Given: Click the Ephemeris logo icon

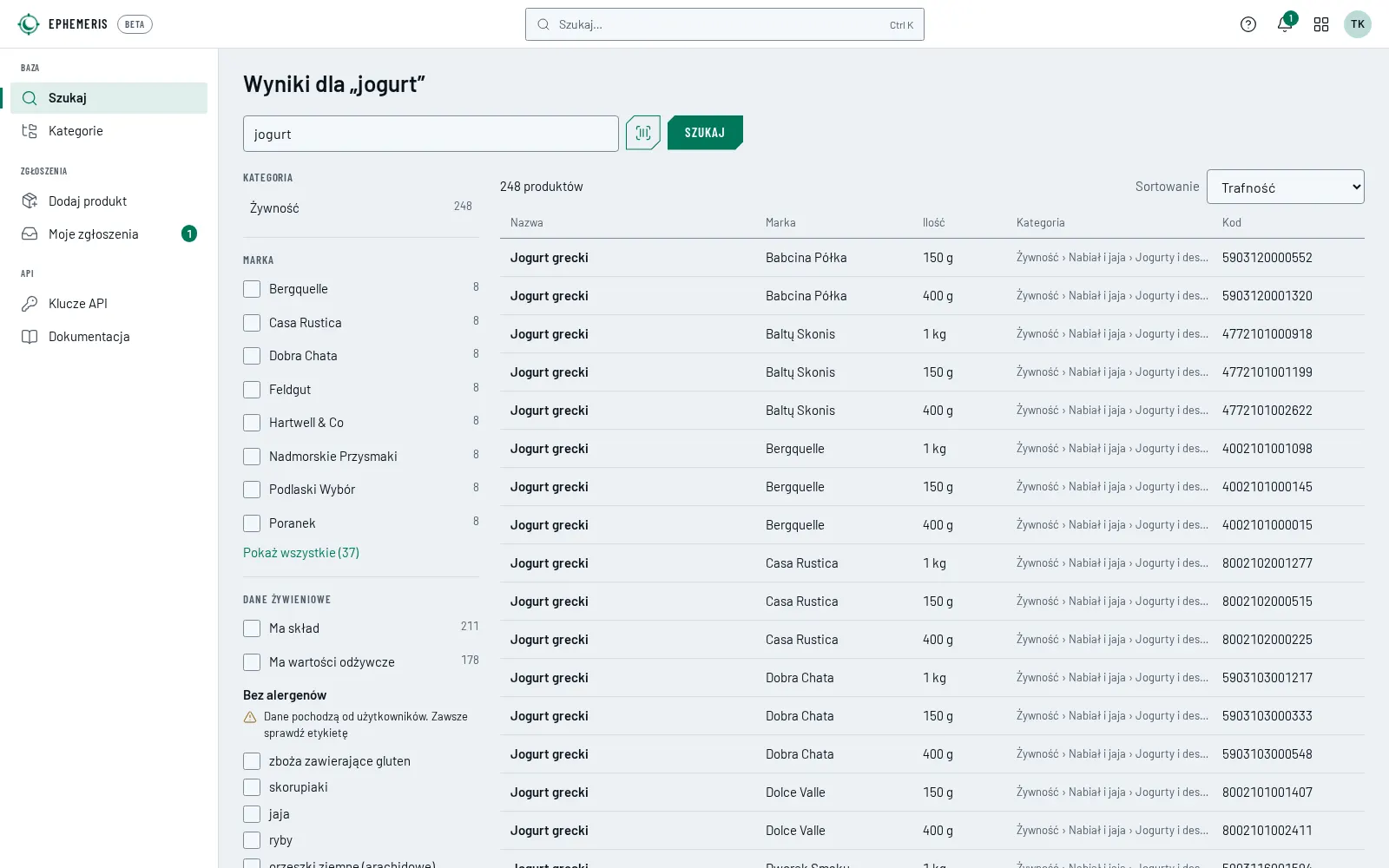Looking at the screenshot, I should (29, 24).
